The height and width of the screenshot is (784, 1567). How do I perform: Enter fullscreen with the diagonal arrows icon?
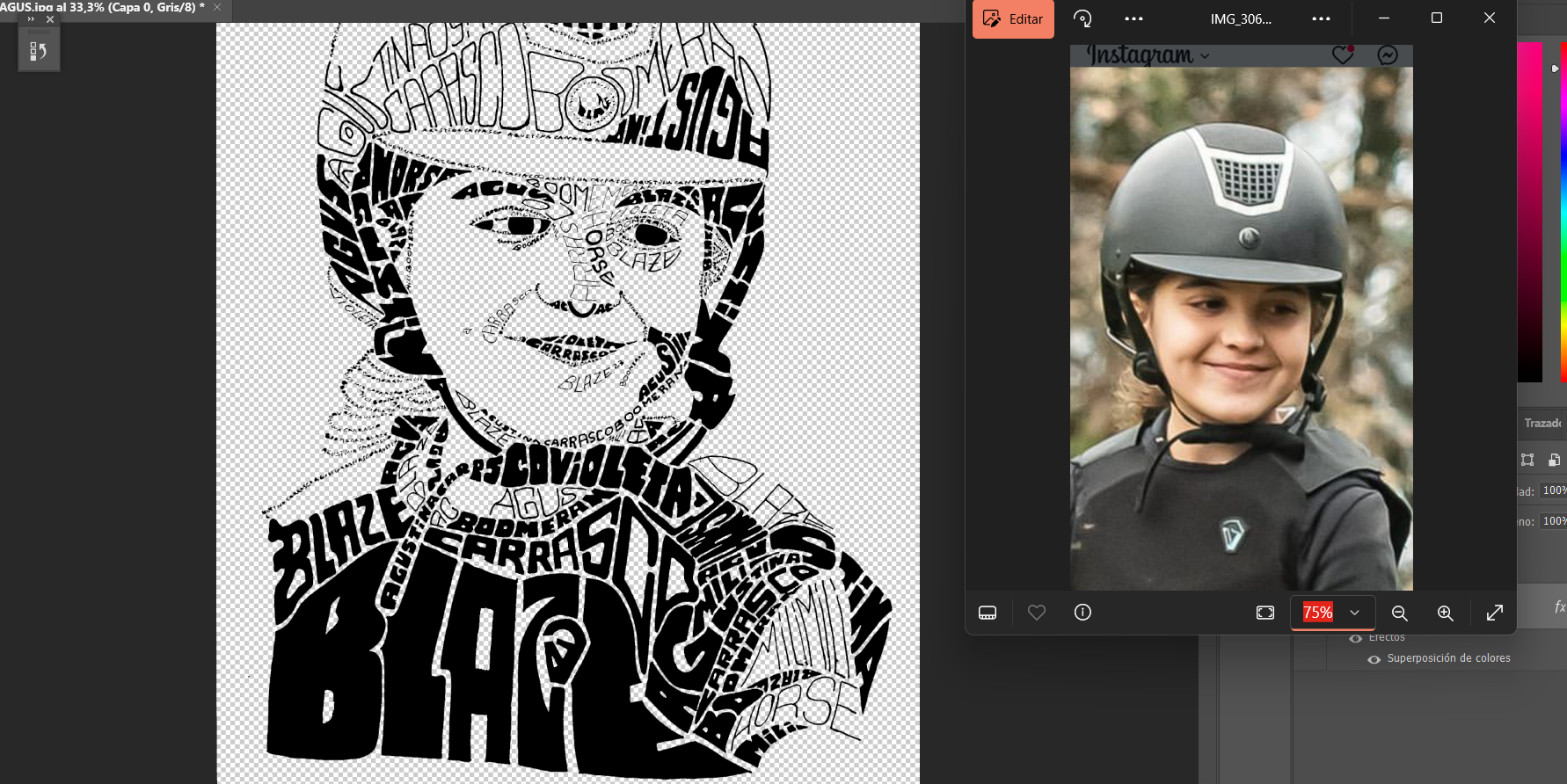1494,613
